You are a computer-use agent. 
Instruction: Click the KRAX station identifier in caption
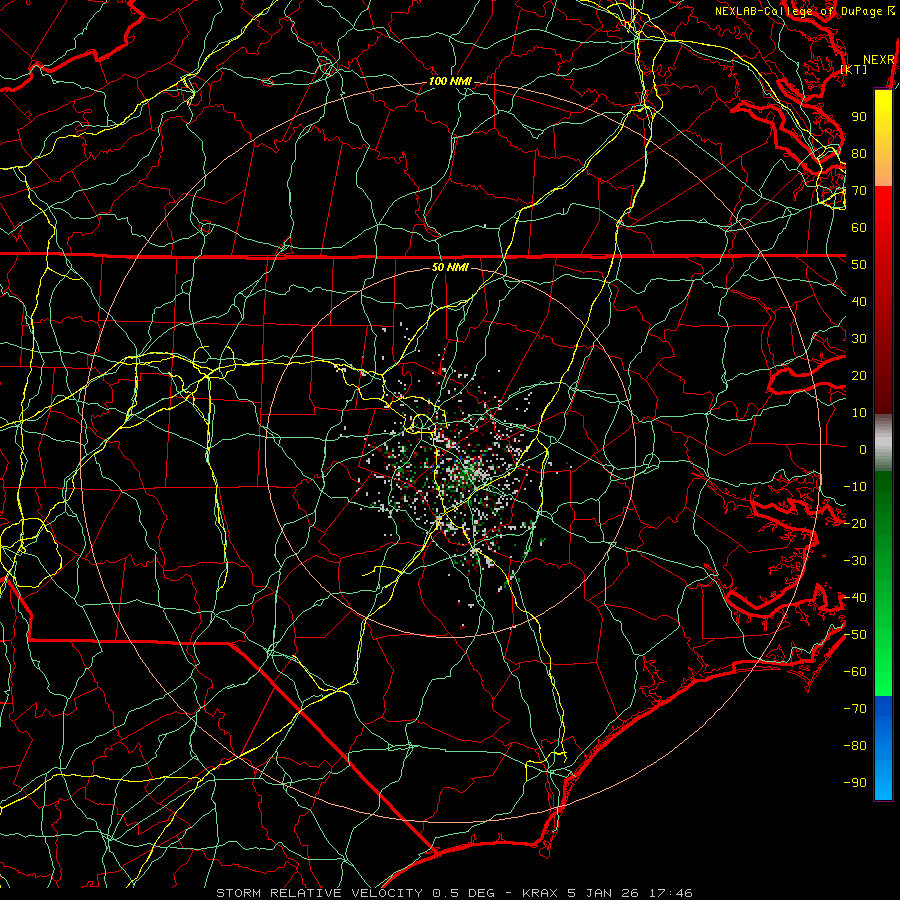(x=540, y=893)
